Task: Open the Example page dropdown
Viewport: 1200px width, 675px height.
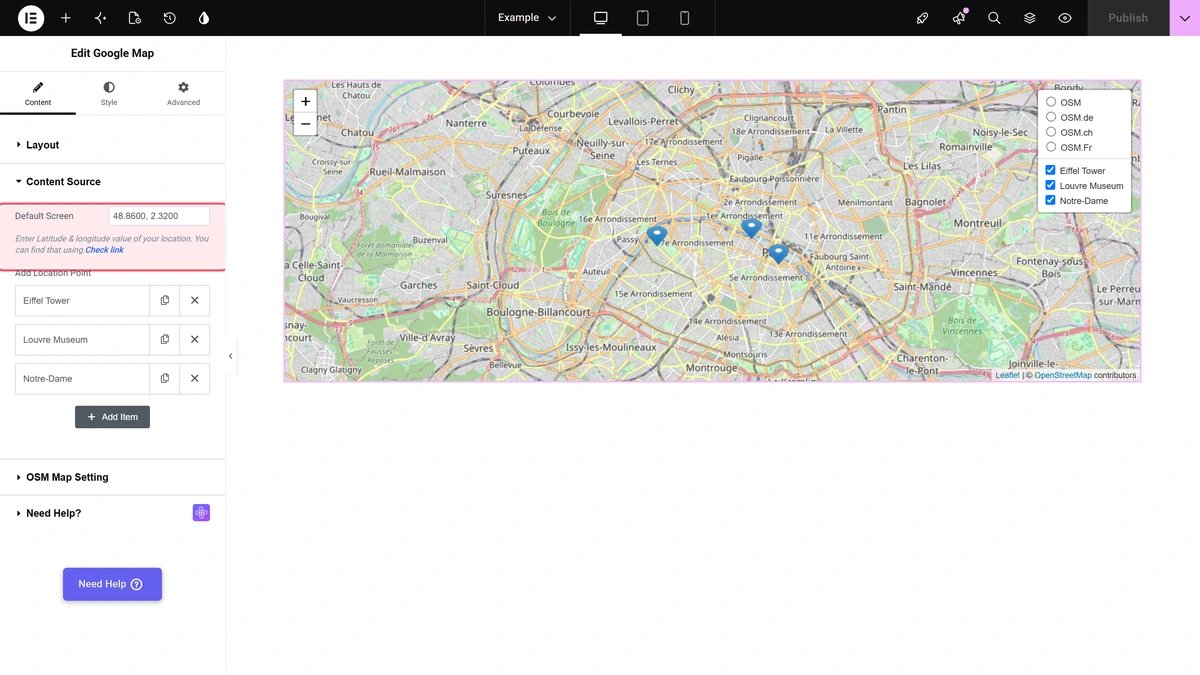Action: click(527, 18)
